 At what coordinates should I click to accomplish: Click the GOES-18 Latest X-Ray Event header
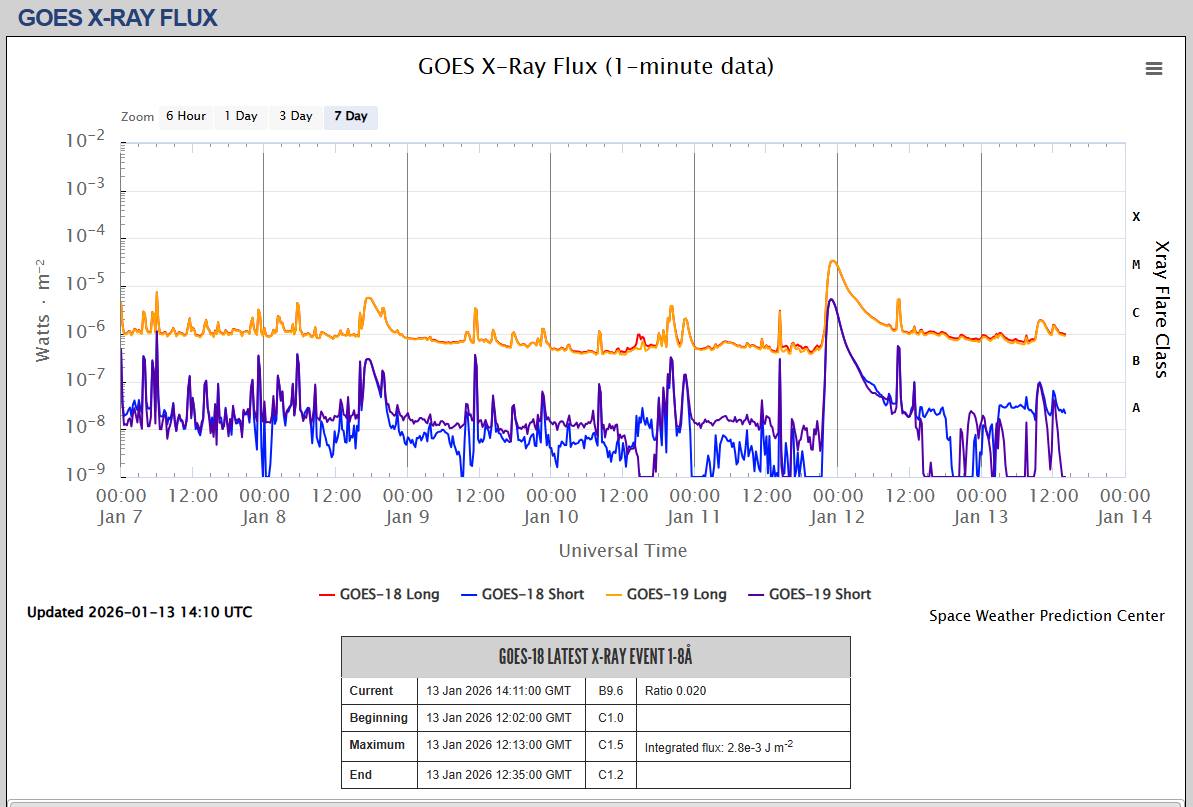point(595,657)
